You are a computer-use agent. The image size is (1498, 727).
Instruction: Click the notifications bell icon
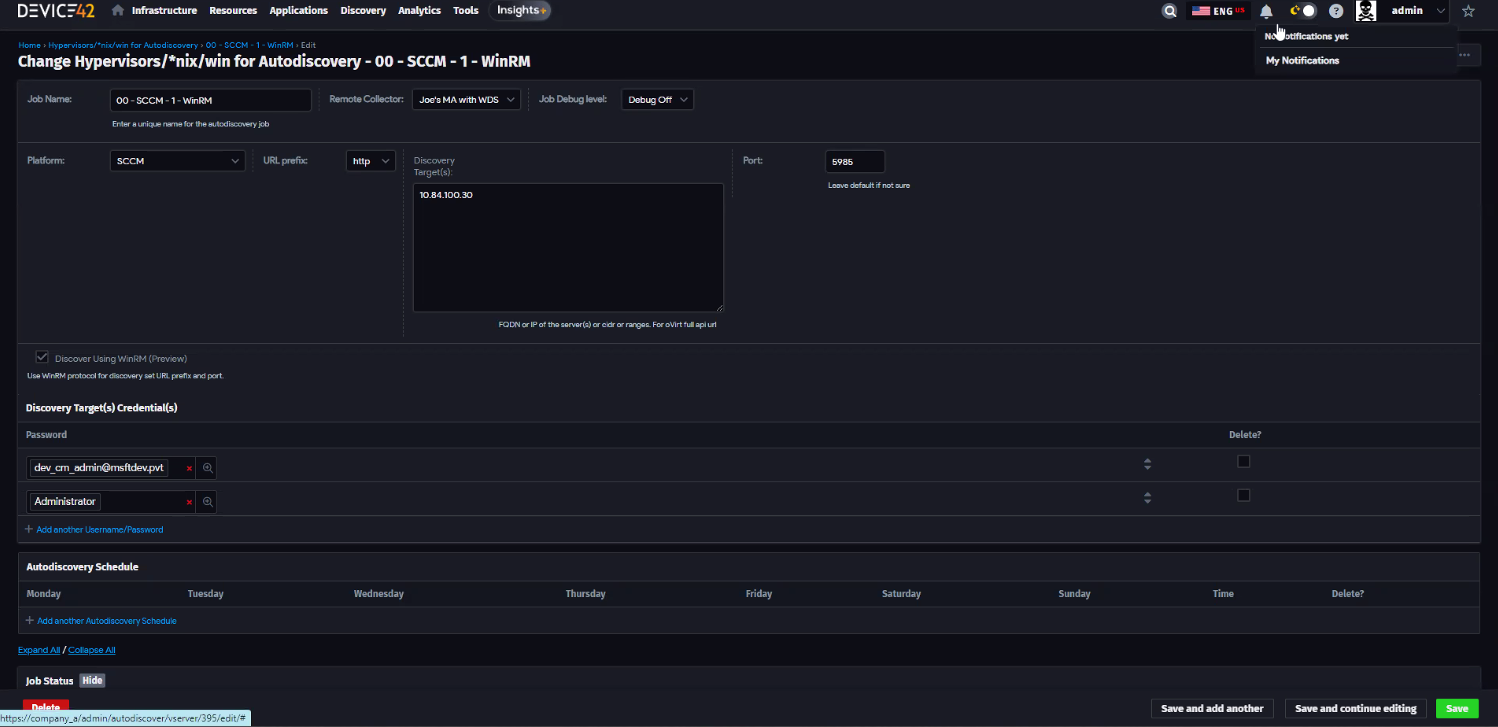click(x=1266, y=11)
